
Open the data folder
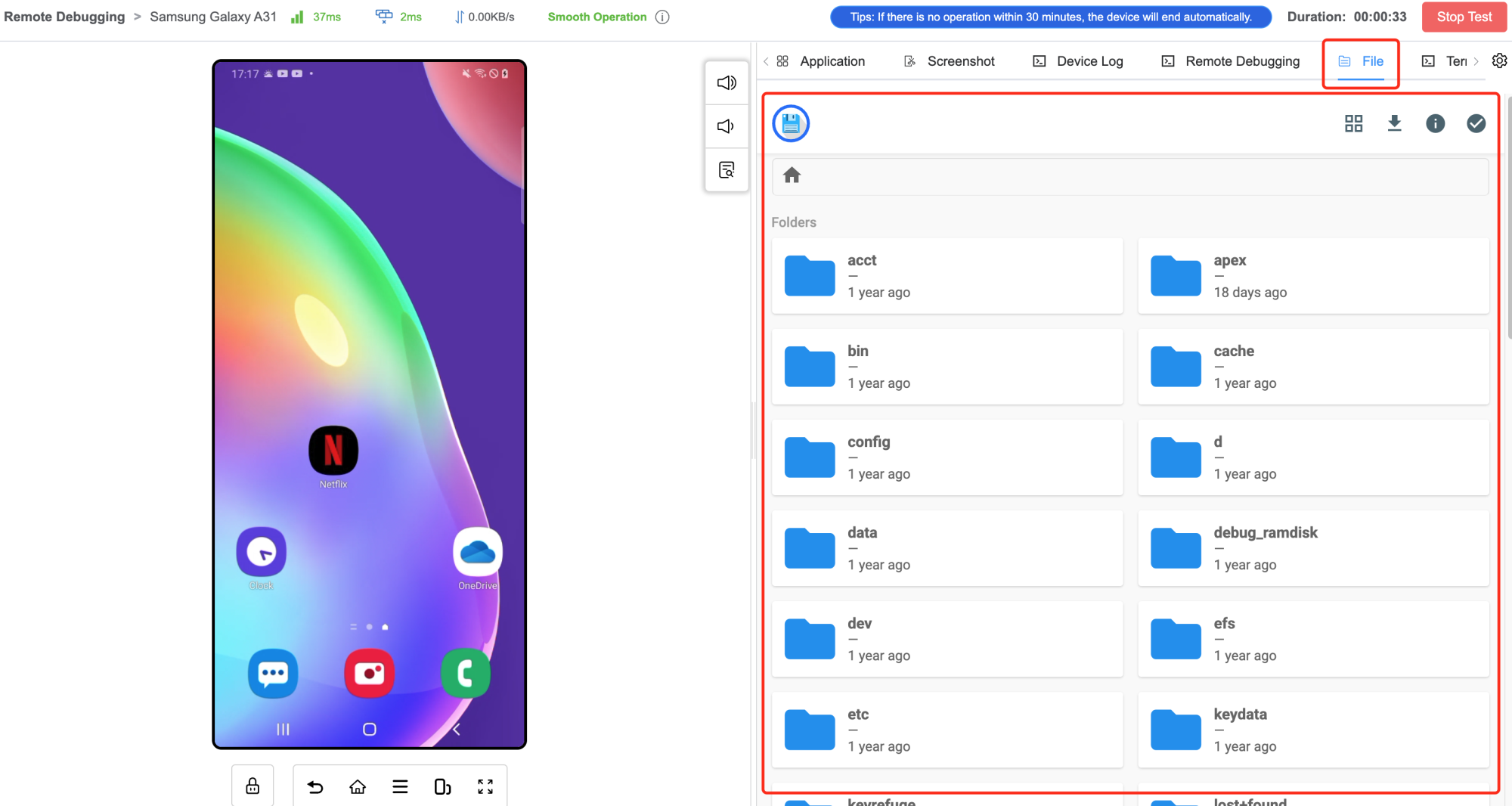(947, 548)
